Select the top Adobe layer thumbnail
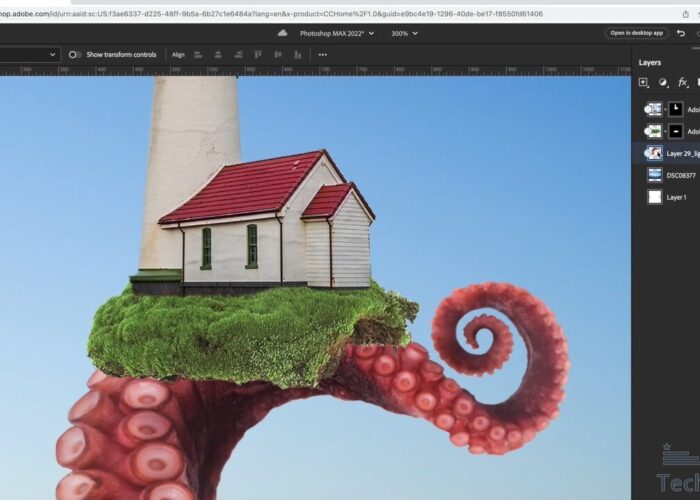The width and height of the screenshot is (700, 500). (x=654, y=109)
